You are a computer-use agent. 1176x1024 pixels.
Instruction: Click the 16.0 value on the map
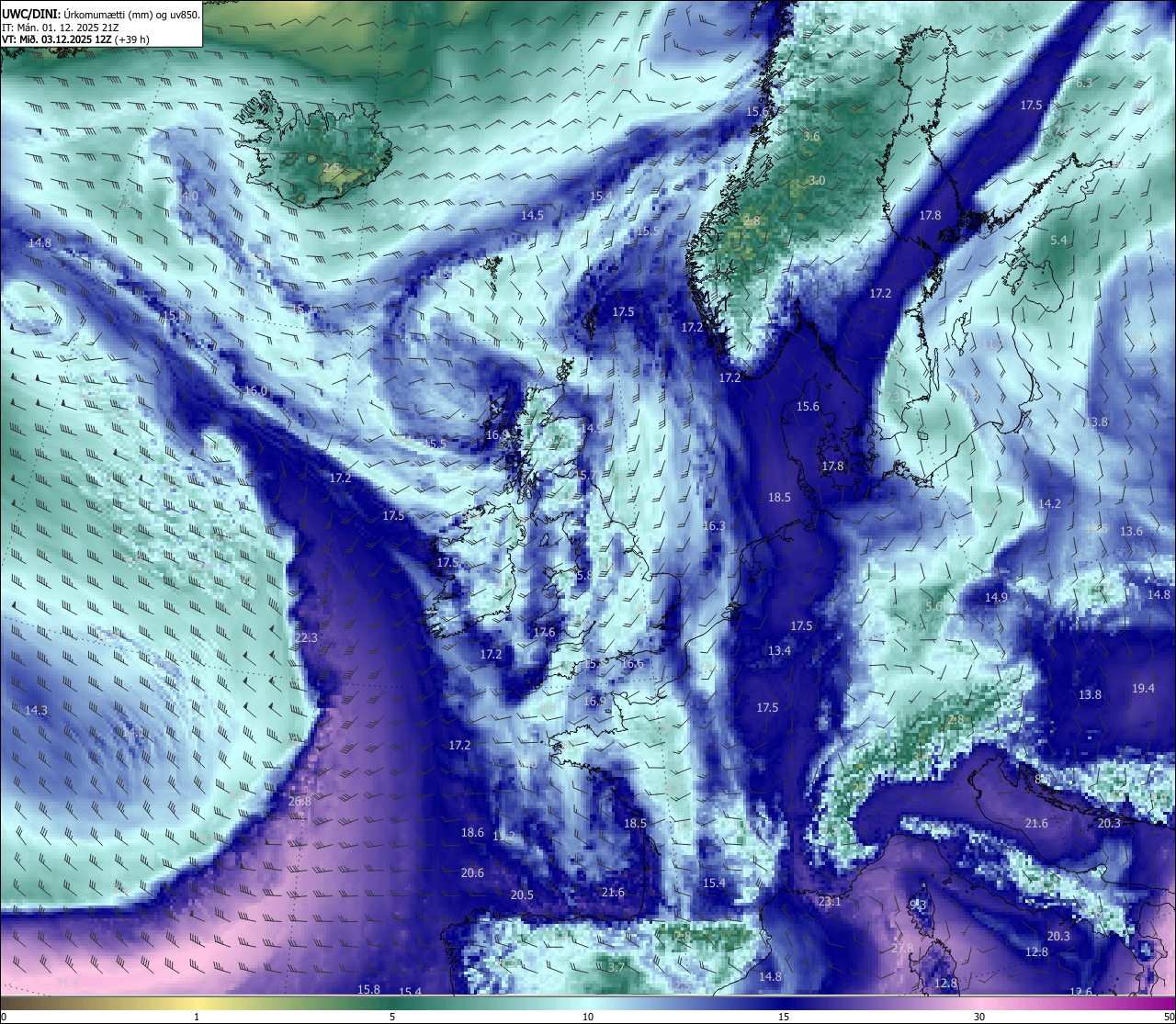pos(255,390)
